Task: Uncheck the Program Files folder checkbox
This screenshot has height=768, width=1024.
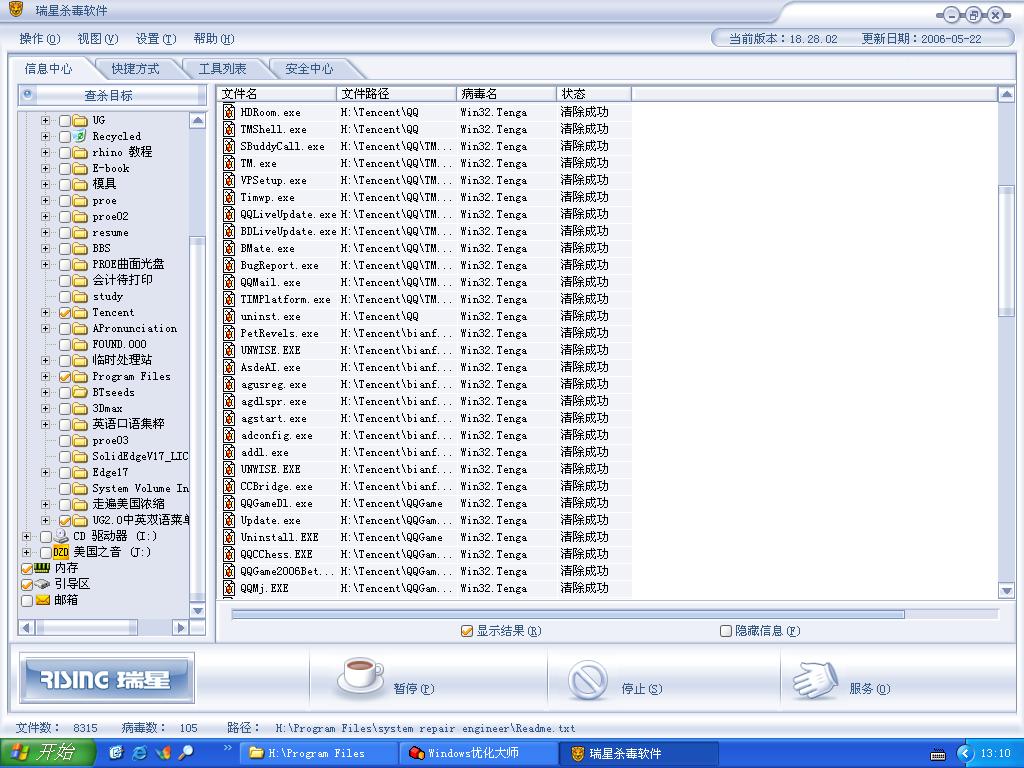Action: 65,377
